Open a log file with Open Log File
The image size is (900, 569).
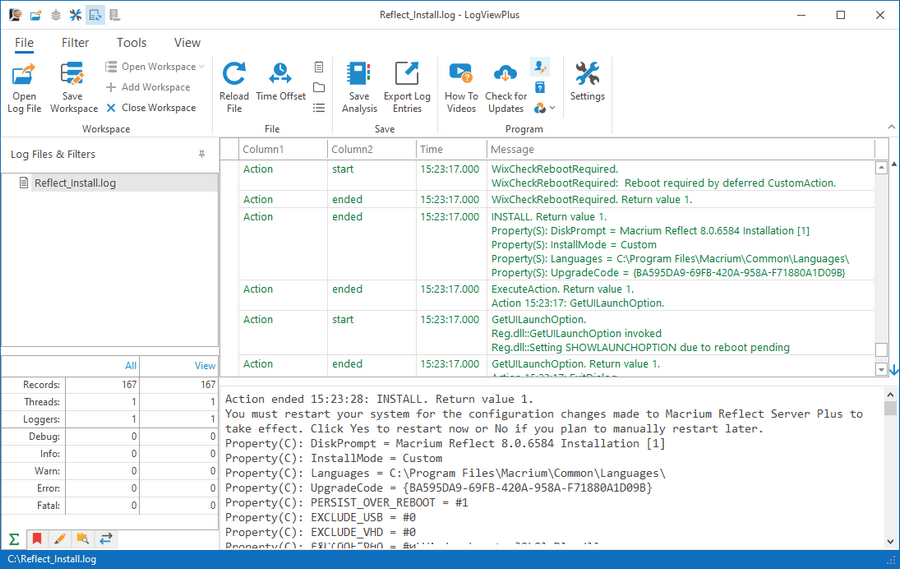(x=24, y=88)
